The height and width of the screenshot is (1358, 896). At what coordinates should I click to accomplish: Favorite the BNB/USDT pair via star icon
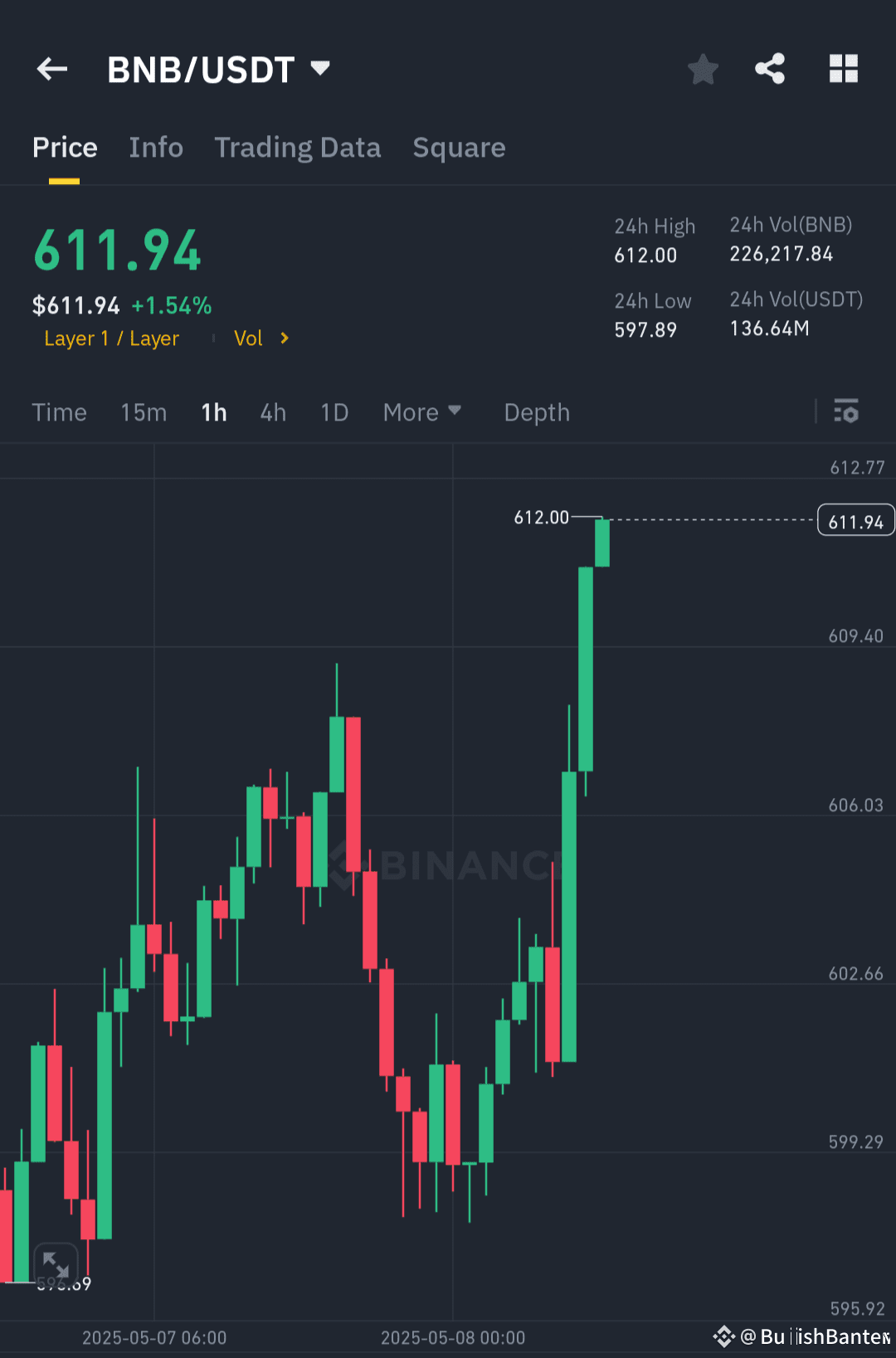(703, 69)
